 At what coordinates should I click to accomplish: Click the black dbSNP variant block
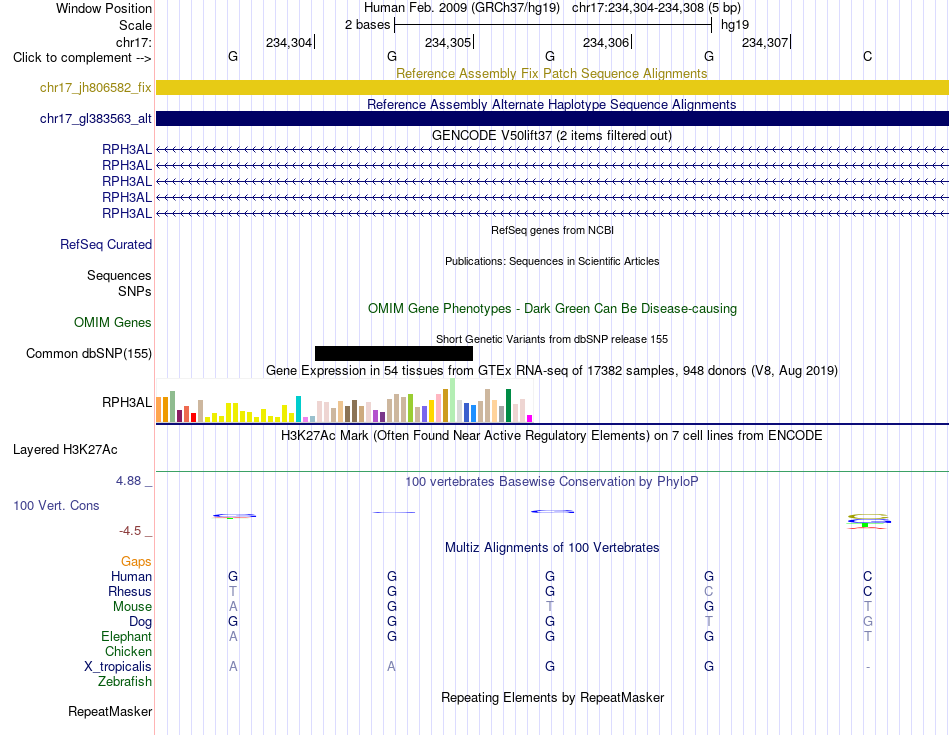click(x=394, y=353)
